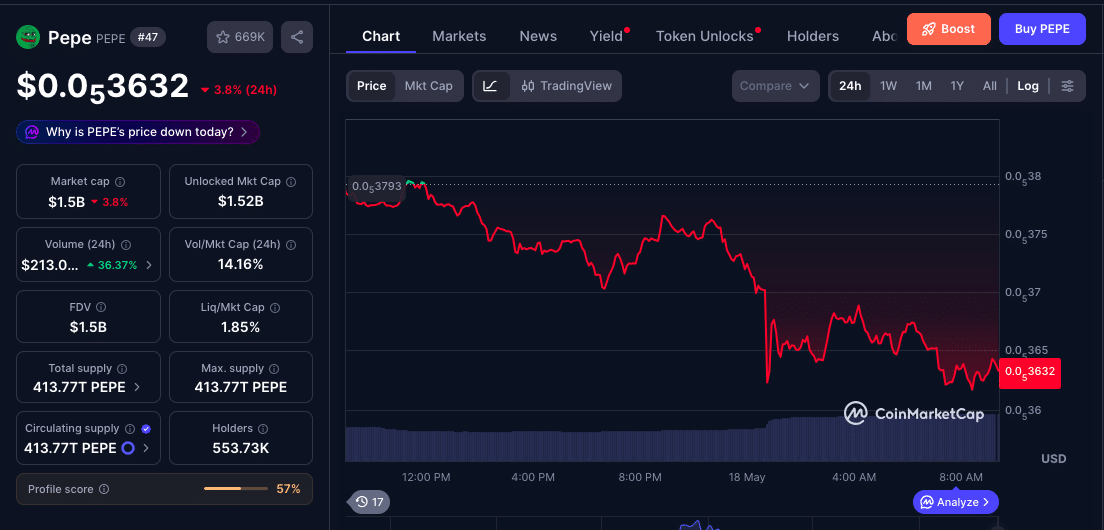The width and height of the screenshot is (1104, 530).
Task: Click the opening price tag 0.0₅3793
Action: point(377,187)
